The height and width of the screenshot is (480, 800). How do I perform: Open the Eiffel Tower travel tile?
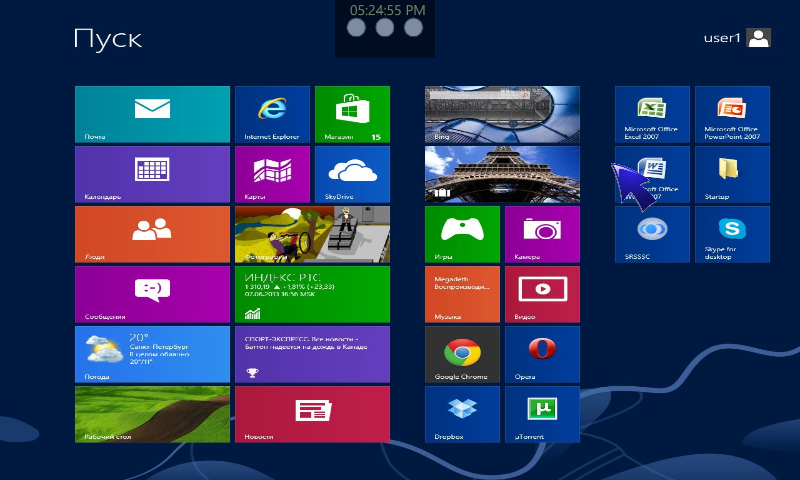tap(502, 174)
